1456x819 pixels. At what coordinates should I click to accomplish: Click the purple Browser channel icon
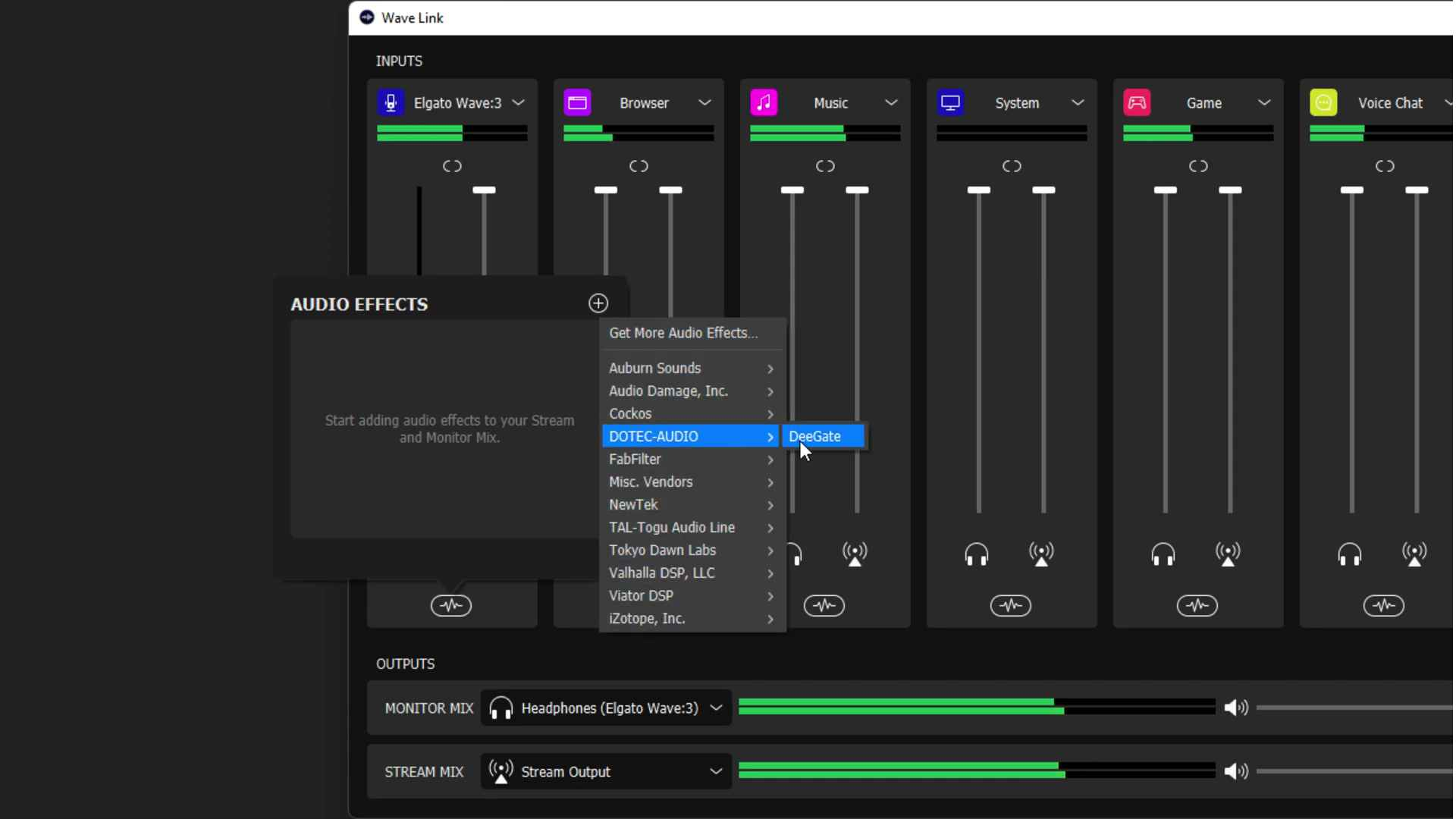577,102
